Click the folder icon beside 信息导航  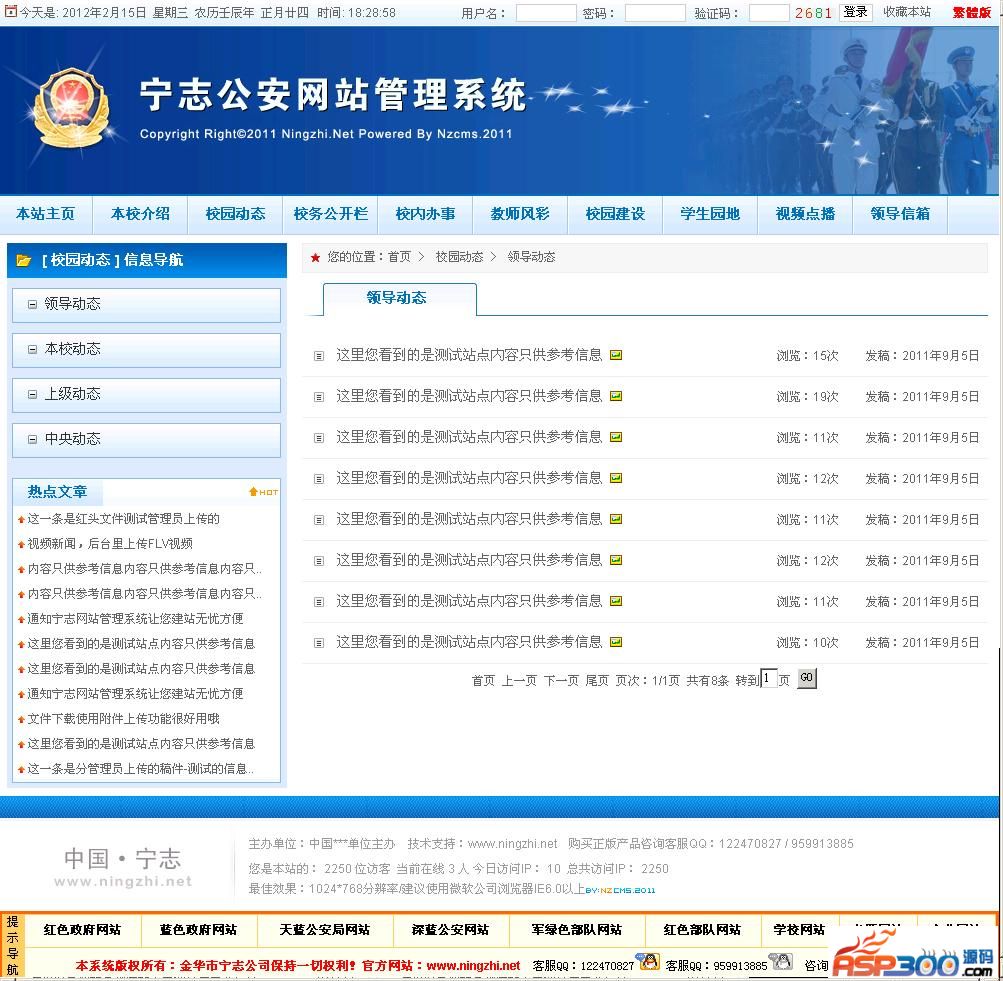tap(24, 260)
